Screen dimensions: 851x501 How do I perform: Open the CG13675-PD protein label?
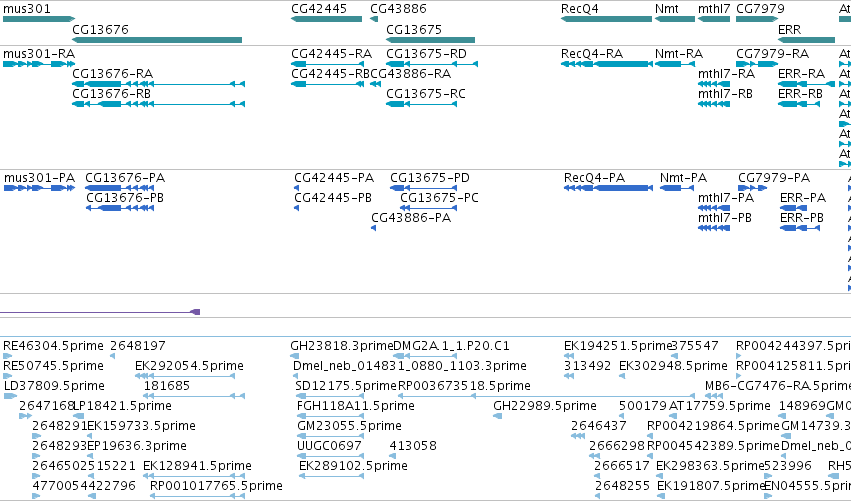point(430,178)
